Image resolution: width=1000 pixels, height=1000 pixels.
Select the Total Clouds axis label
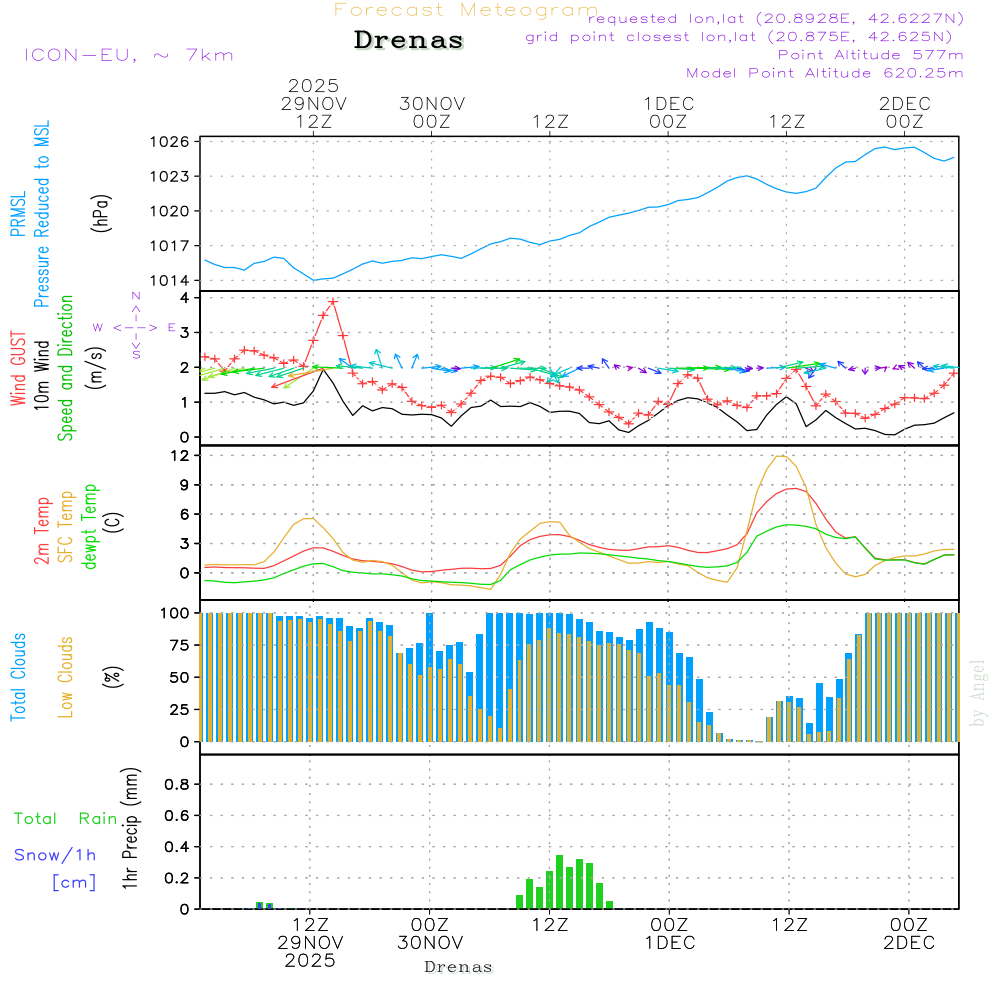(19, 676)
